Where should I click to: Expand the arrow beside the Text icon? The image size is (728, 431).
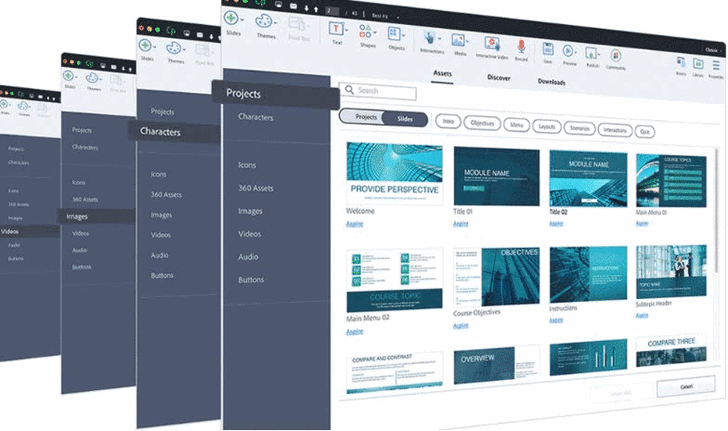click(346, 30)
